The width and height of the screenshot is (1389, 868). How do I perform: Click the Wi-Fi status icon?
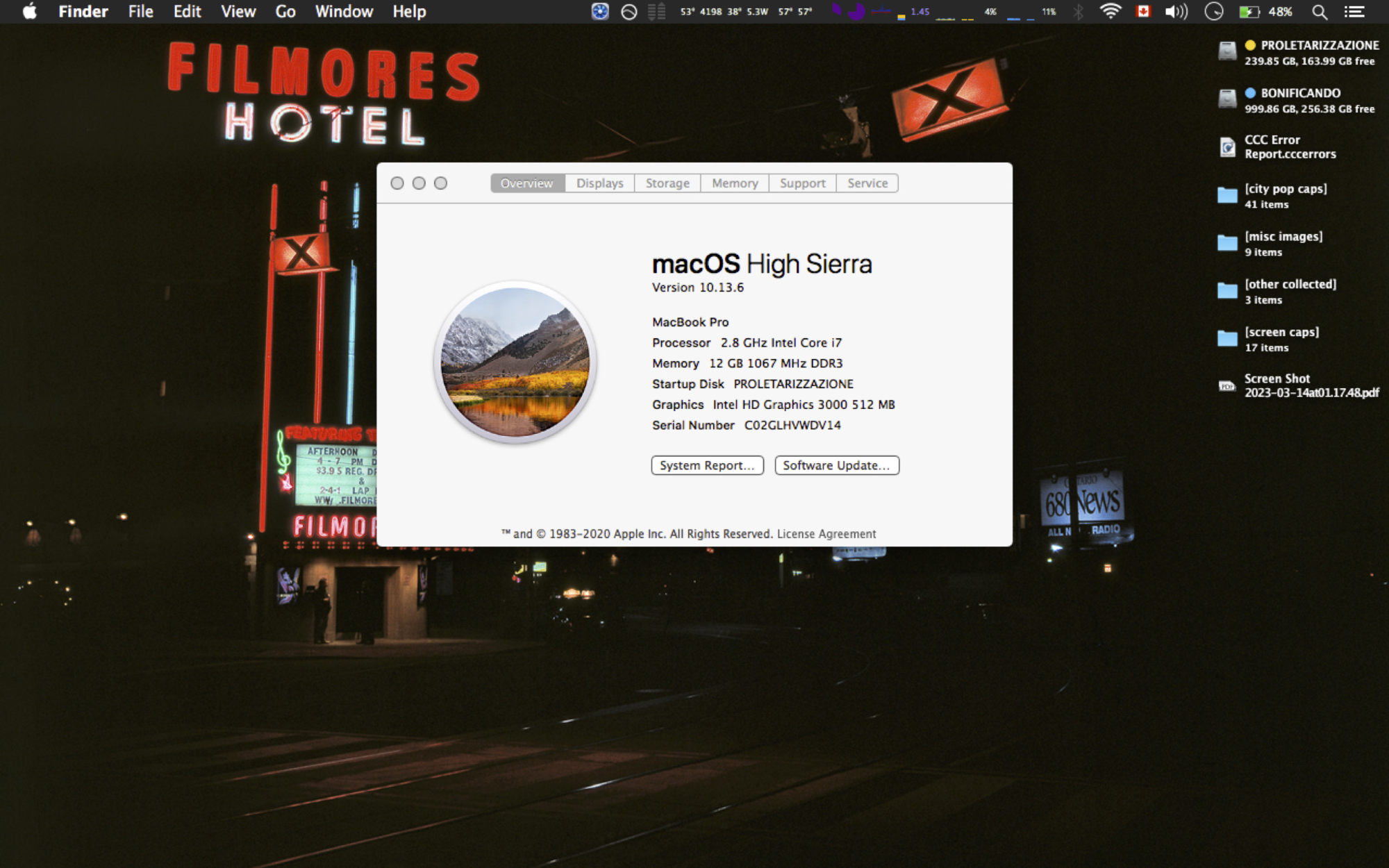[x=1111, y=11]
